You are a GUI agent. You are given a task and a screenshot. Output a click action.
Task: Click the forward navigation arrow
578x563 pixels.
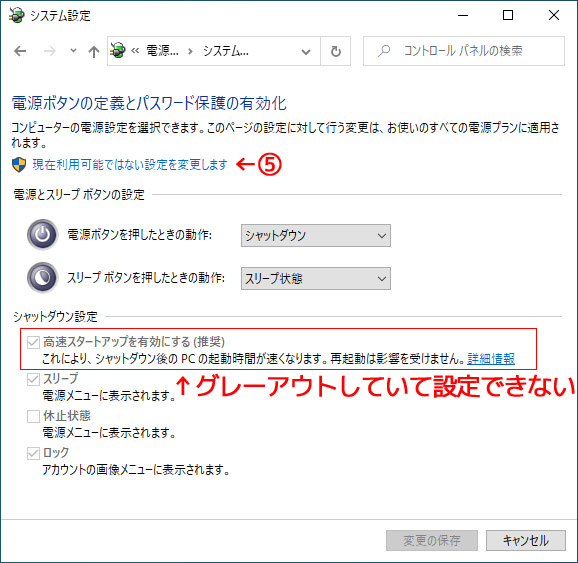[49, 51]
